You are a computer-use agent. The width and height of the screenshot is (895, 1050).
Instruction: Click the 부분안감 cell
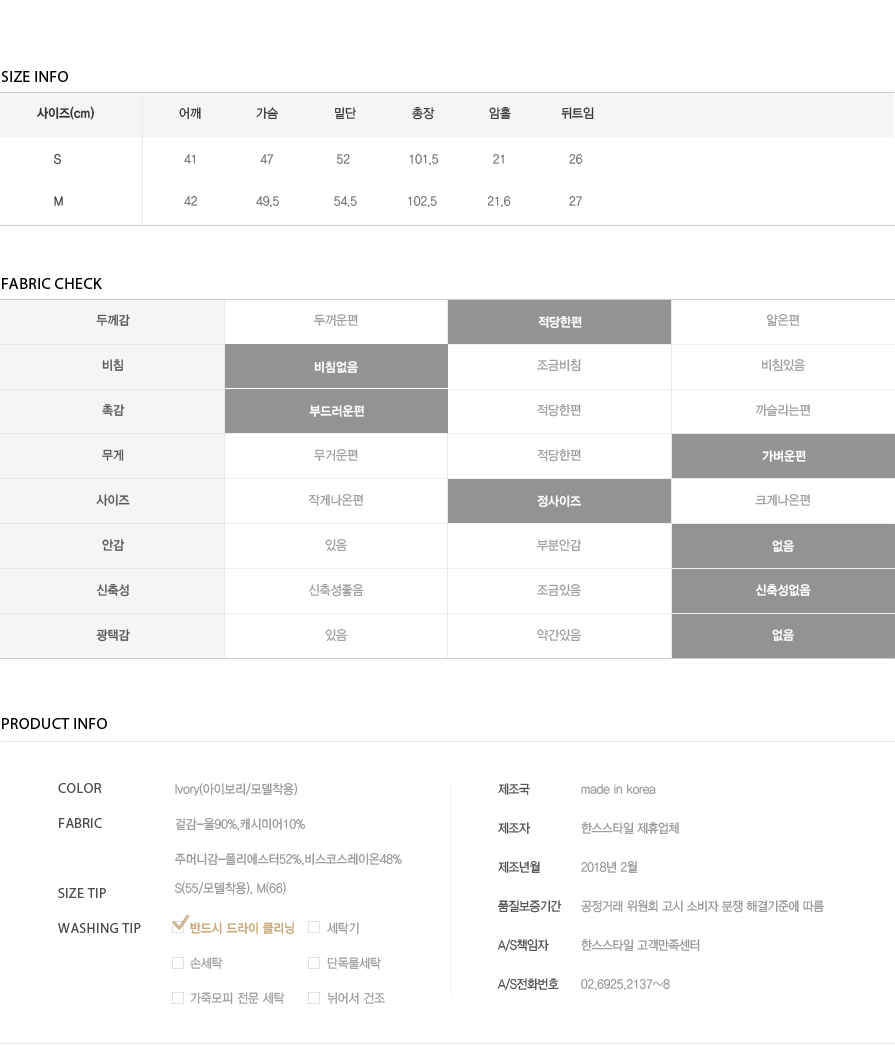pyautogui.click(x=559, y=545)
